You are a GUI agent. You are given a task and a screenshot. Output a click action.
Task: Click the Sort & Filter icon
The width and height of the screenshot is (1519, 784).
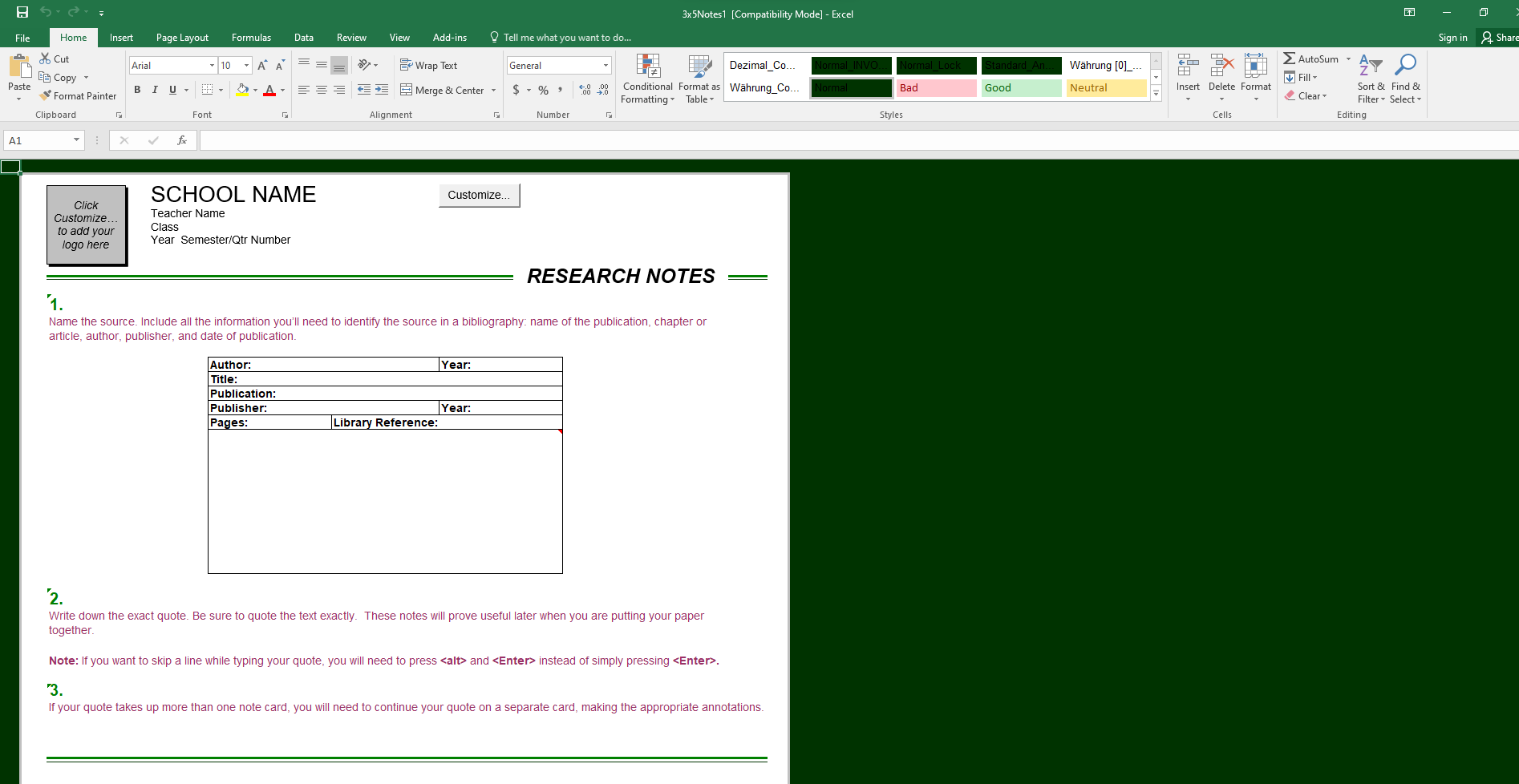1371,66
